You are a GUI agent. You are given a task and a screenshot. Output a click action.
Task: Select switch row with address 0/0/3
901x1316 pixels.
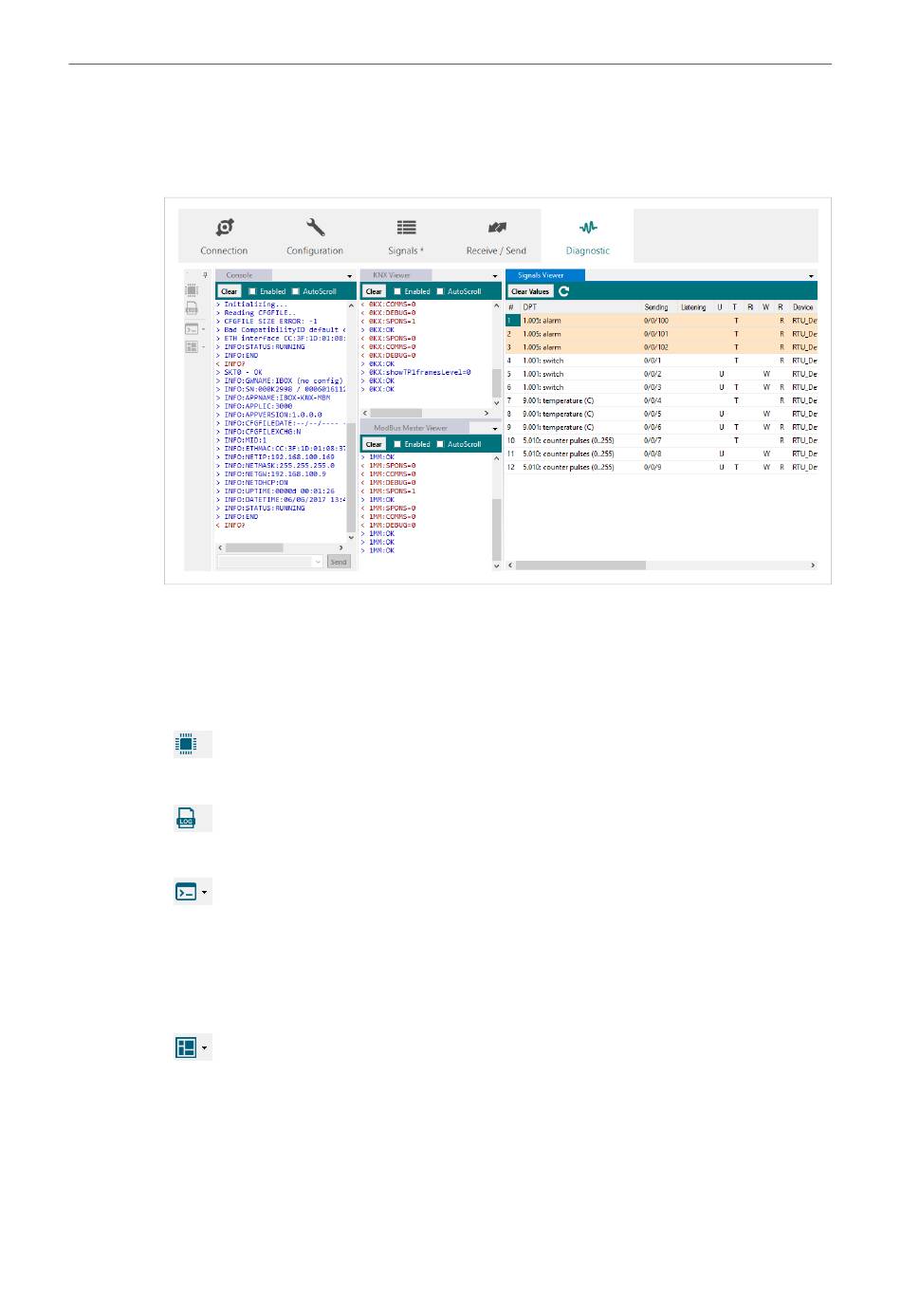click(661, 387)
